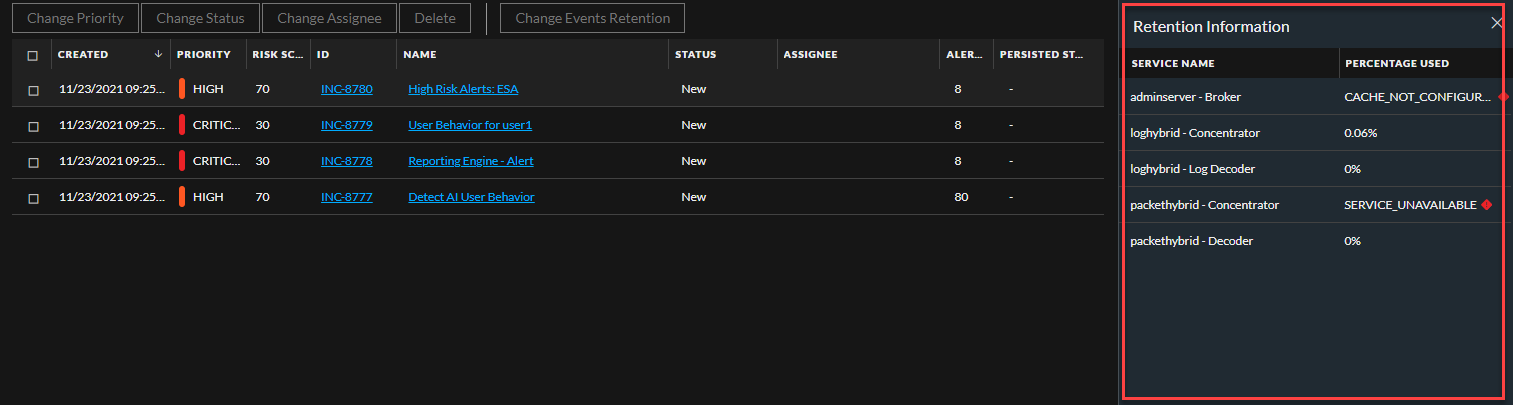Screen dimensions: 1513x405
Task: Toggle the select-all incidents checkbox
Action: [x=33, y=55]
